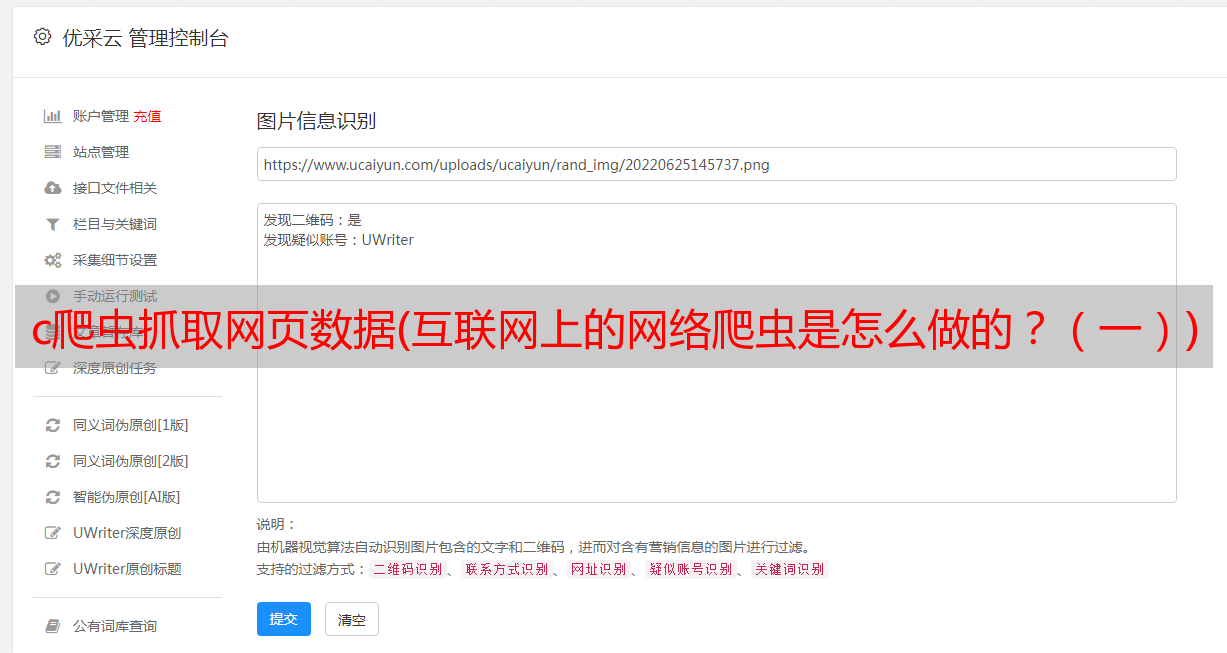The height and width of the screenshot is (653, 1227).
Task: Click the 网址识别 tag
Action: [x=598, y=569]
